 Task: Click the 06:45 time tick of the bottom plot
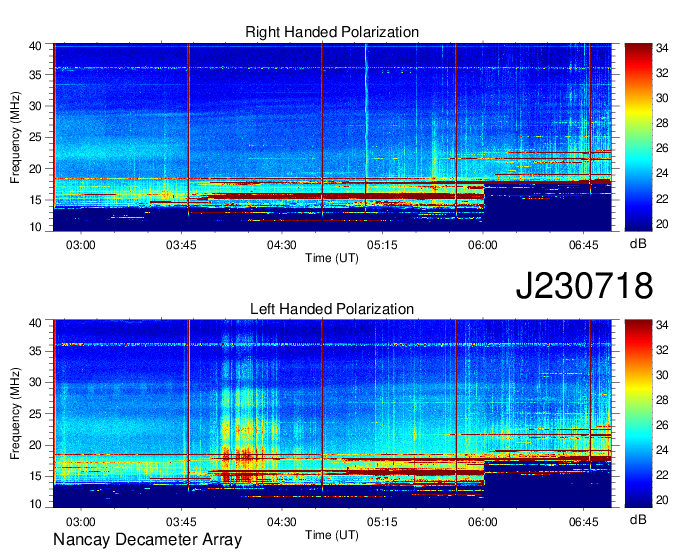584,522
